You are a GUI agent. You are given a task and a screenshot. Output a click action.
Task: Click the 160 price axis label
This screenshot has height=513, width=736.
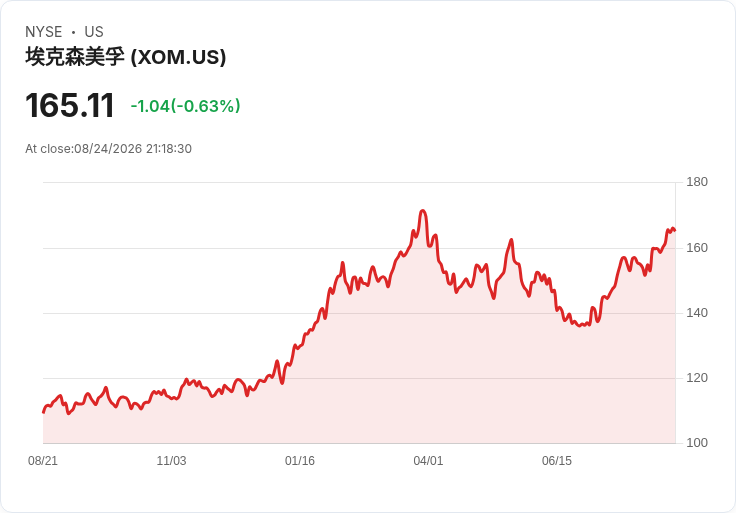pyautogui.click(x=697, y=248)
